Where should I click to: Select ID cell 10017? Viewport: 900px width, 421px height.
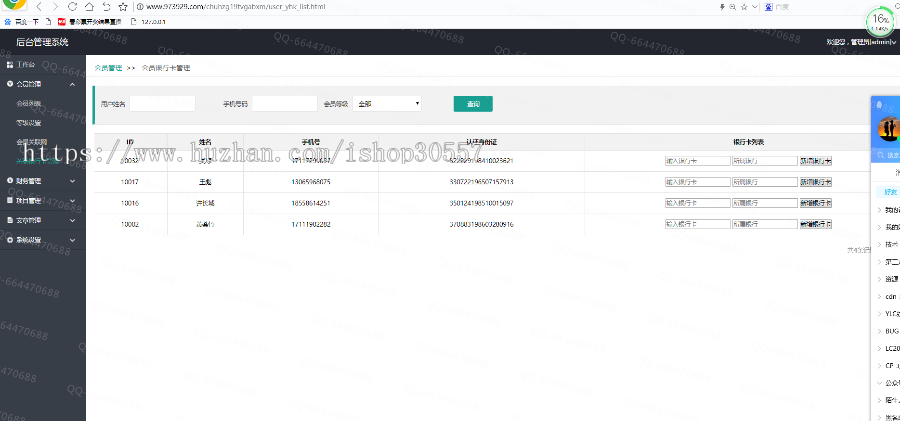tap(130, 182)
